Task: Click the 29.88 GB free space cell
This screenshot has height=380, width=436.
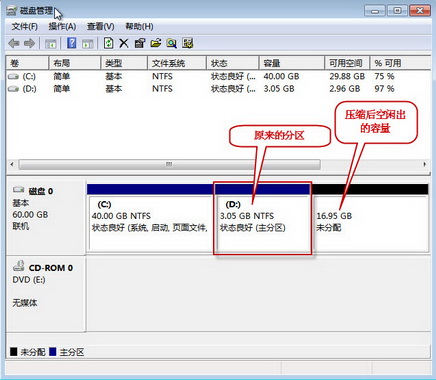Action: (x=347, y=77)
